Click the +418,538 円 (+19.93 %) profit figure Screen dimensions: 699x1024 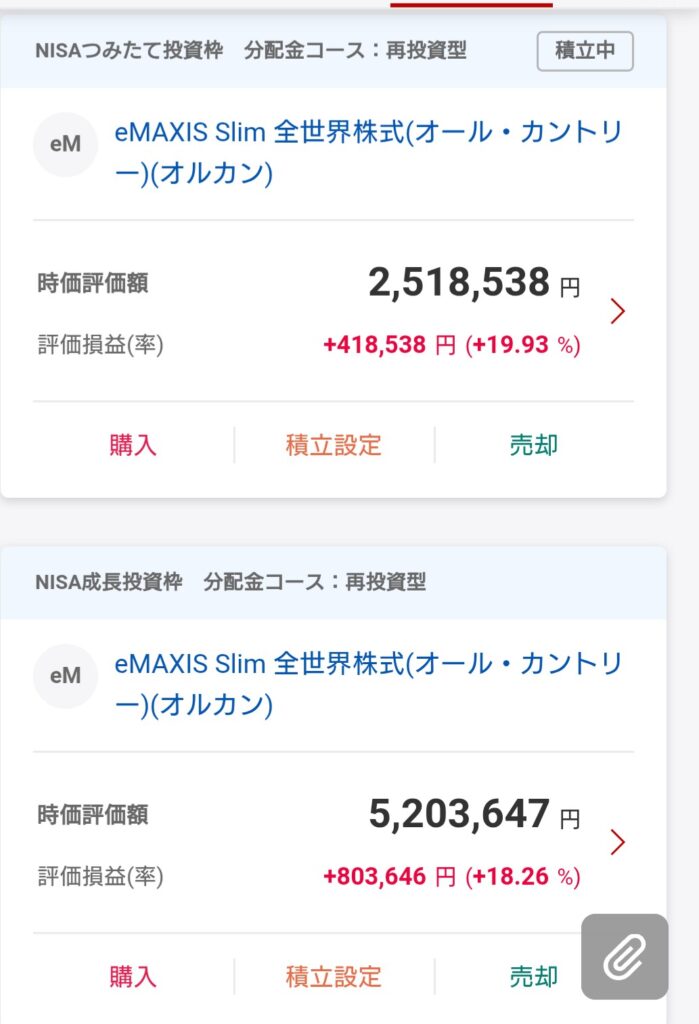tap(451, 345)
